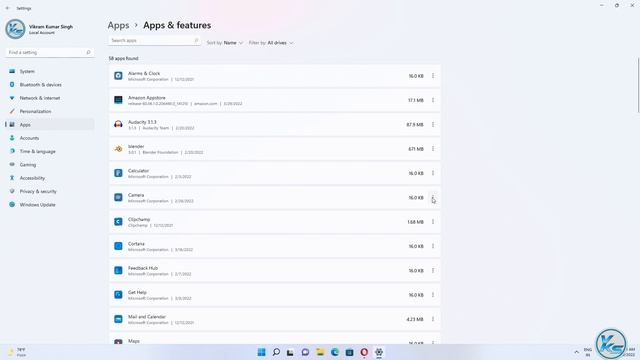The image size is (640, 360).
Task: Select System in the sidebar
Action: click(50, 71)
